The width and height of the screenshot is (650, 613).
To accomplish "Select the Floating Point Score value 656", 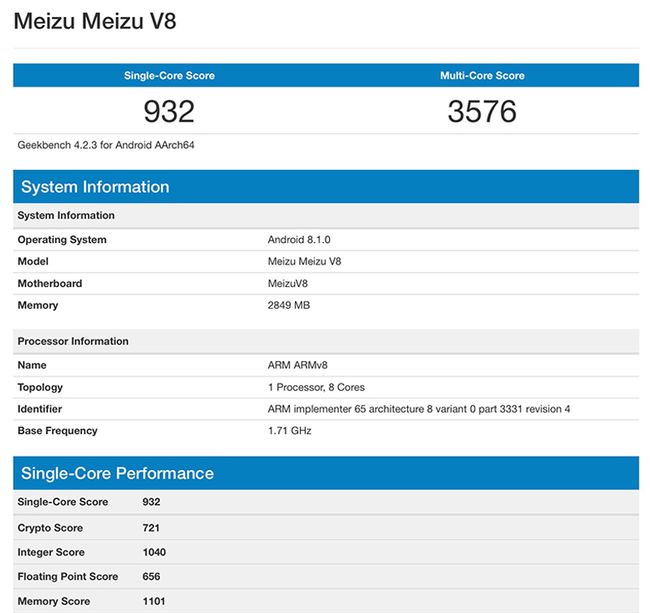I will point(151,577).
